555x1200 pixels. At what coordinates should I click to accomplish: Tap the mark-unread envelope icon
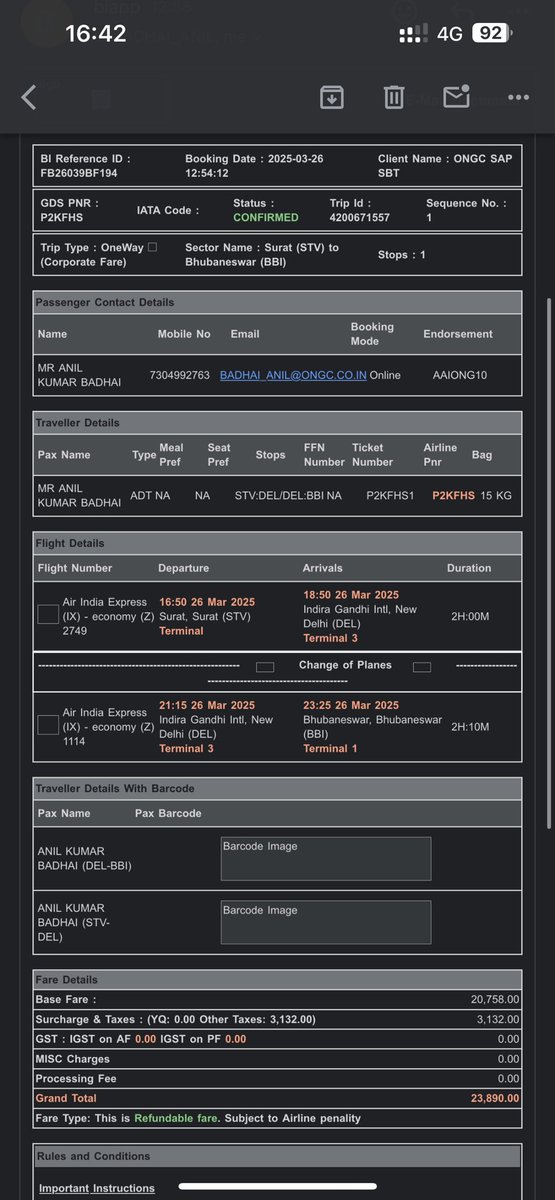(456, 97)
